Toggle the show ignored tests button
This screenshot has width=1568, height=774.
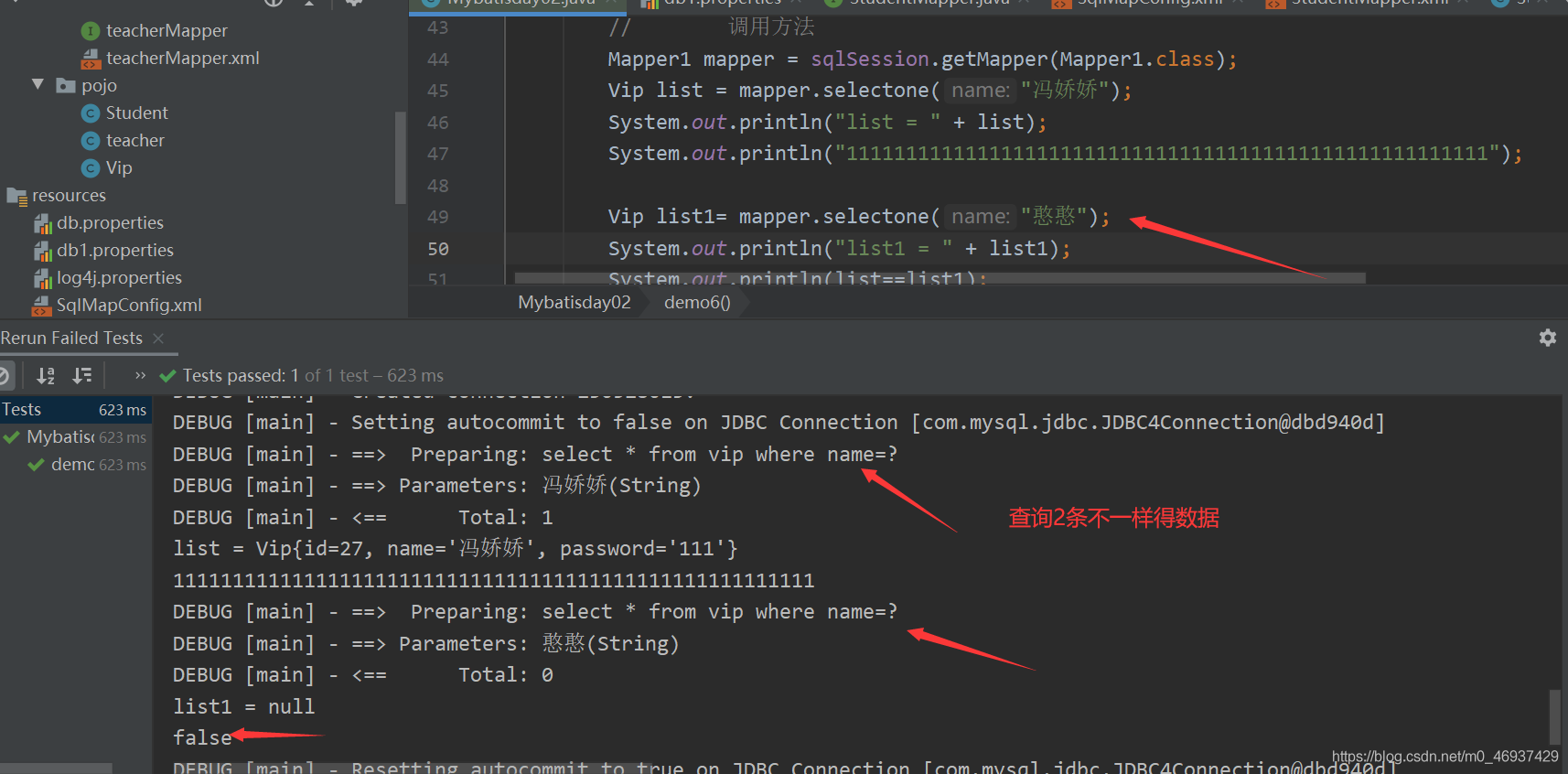pyautogui.click(x=4, y=375)
